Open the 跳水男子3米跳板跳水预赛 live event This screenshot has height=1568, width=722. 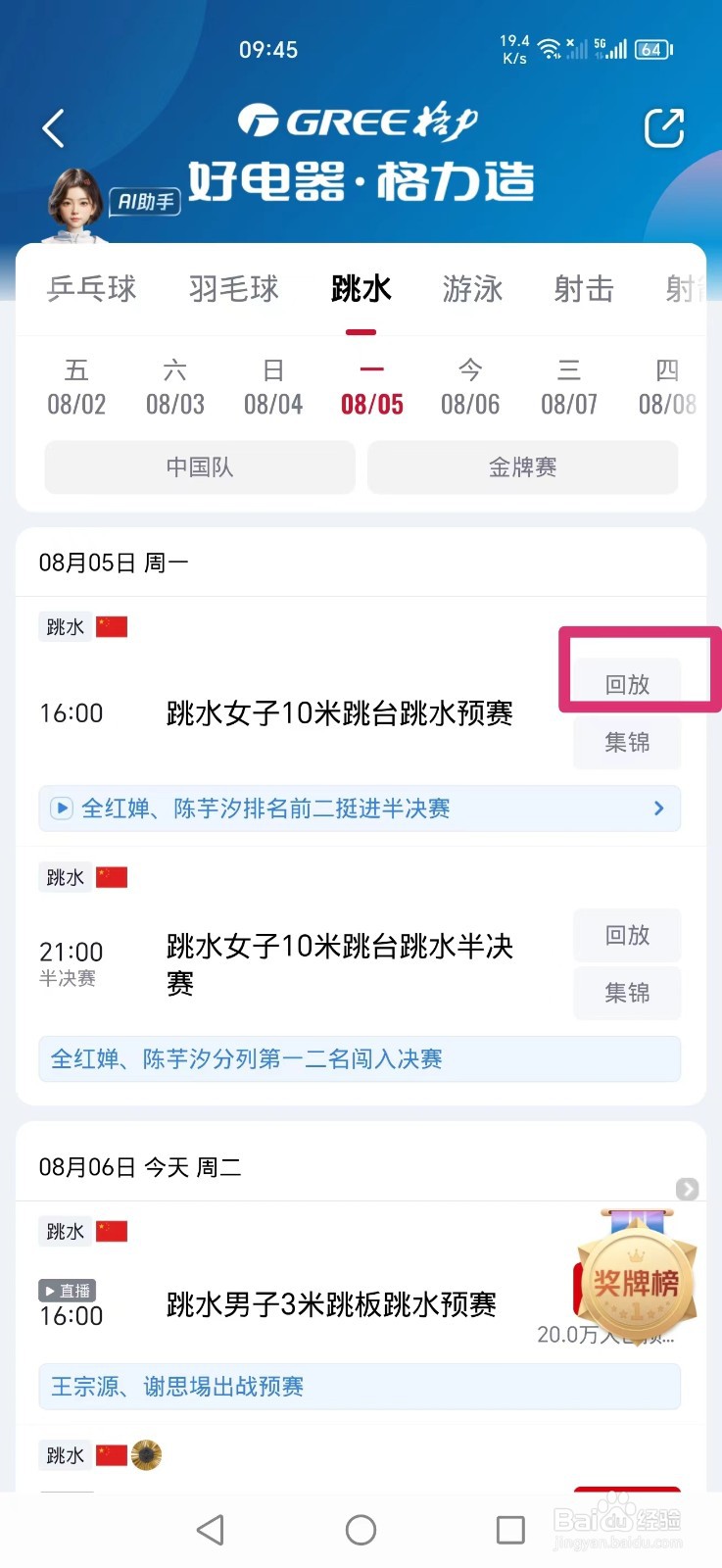pyautogui.click(x=331, y=1304)
